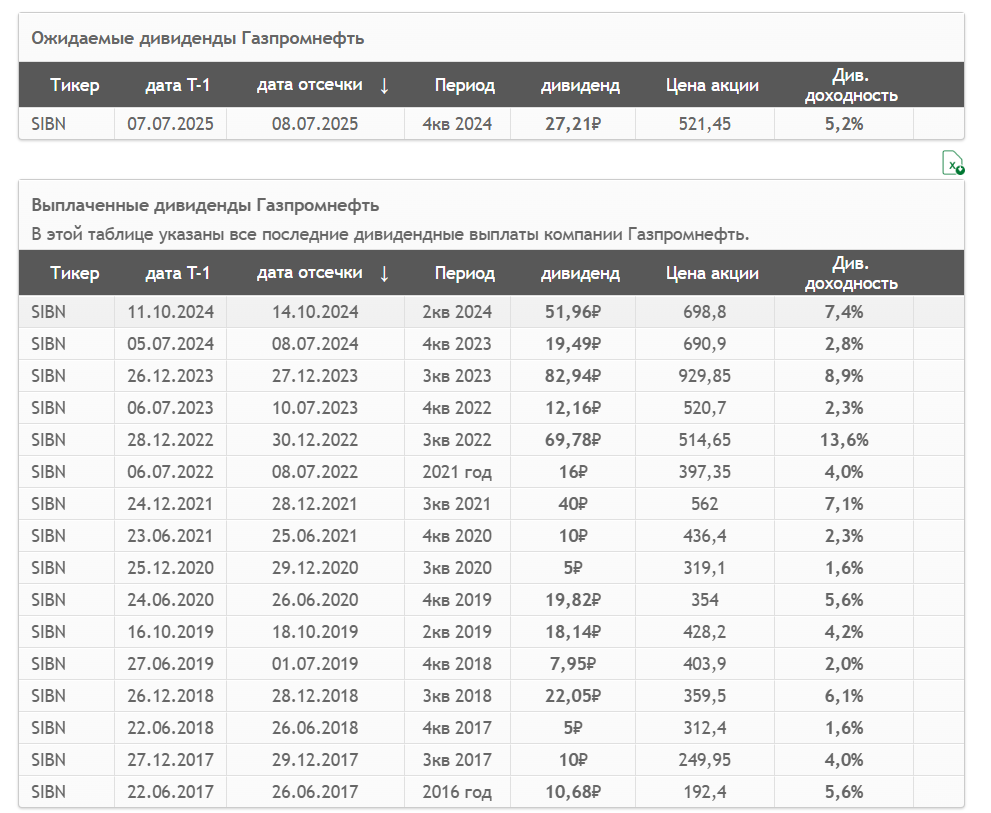Select the date 23.06.2021 cell
Screen dimensions: 991x813
[x=170, y=536]
